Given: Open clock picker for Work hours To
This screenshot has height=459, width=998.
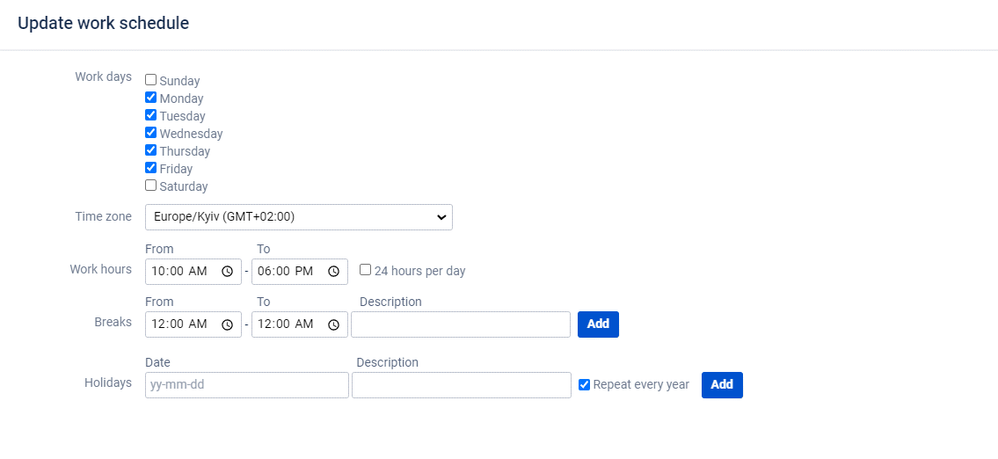Looking at the screenshot, I should [334, 271].
